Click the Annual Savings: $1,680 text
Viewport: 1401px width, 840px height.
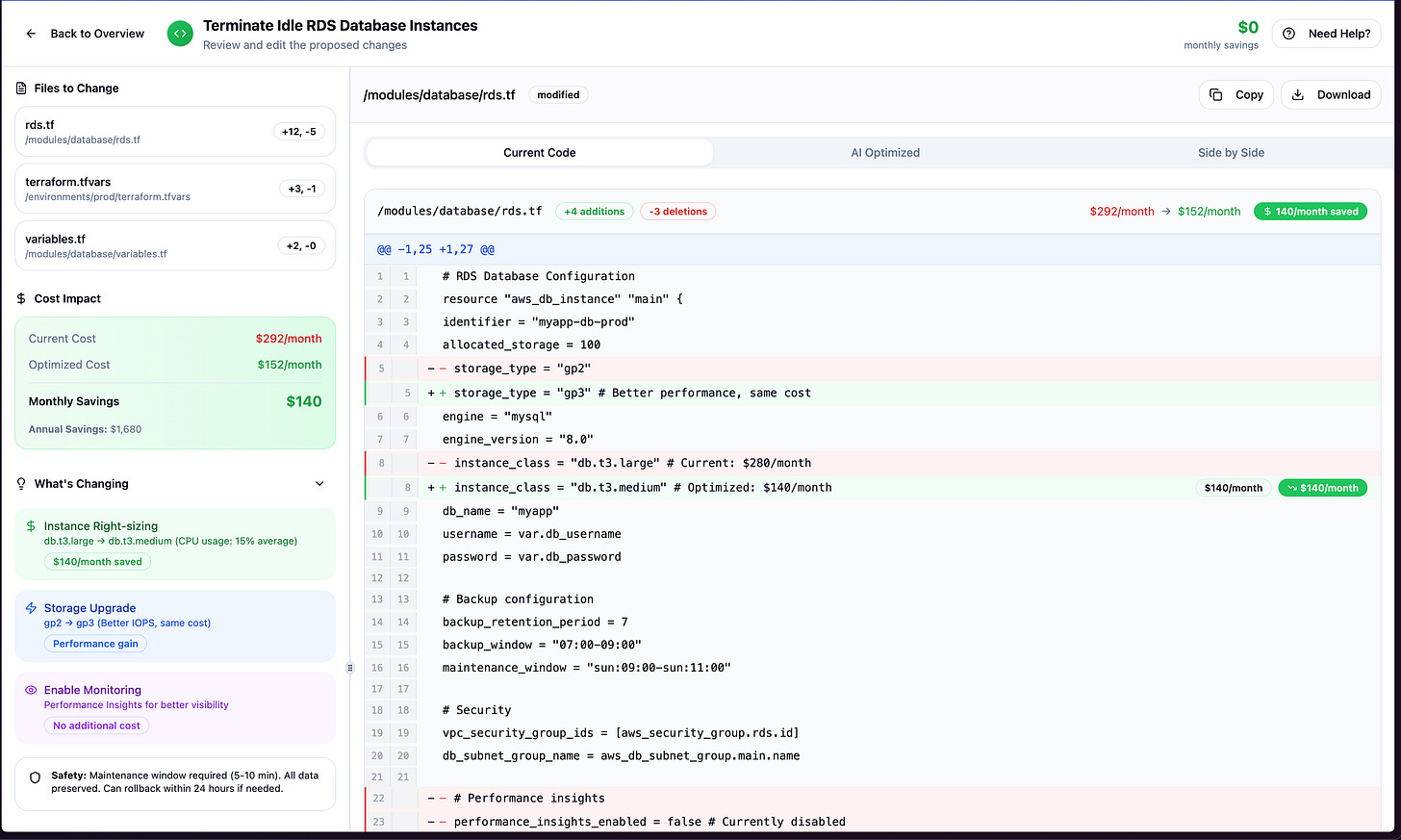pyautogui.click(x=85, y=429)
